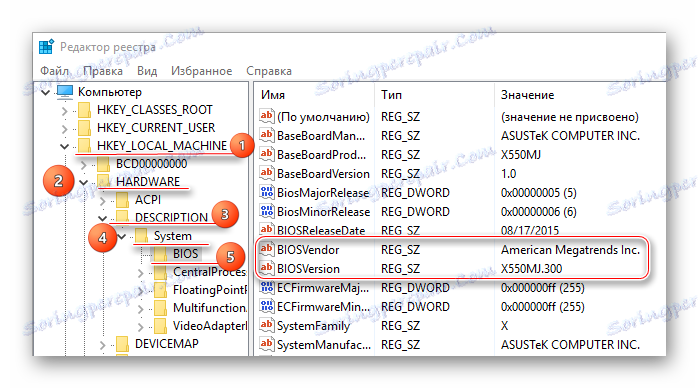Open the Избранное menu
This screenshot has width=698, height=388.
[202, 71]
